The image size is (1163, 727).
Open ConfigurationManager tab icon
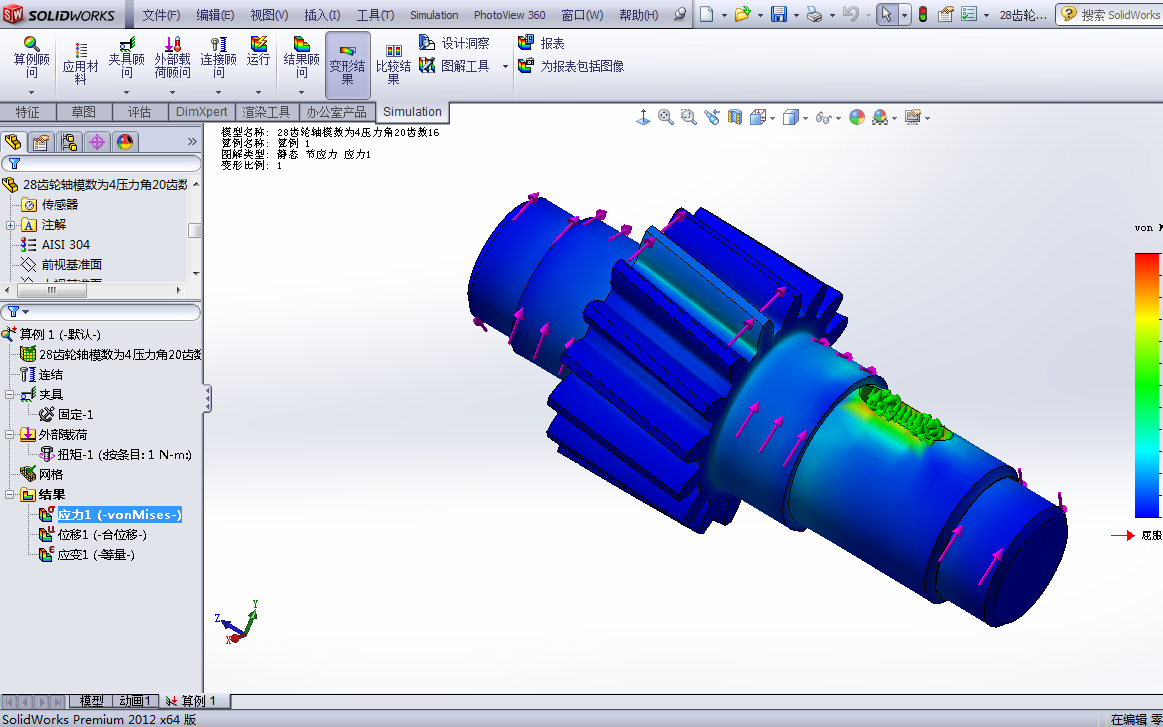pyautogui.click(x=69, y=142)
